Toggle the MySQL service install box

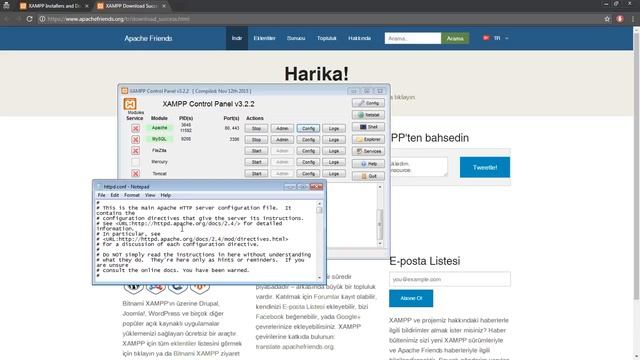(x=136, y=140)
